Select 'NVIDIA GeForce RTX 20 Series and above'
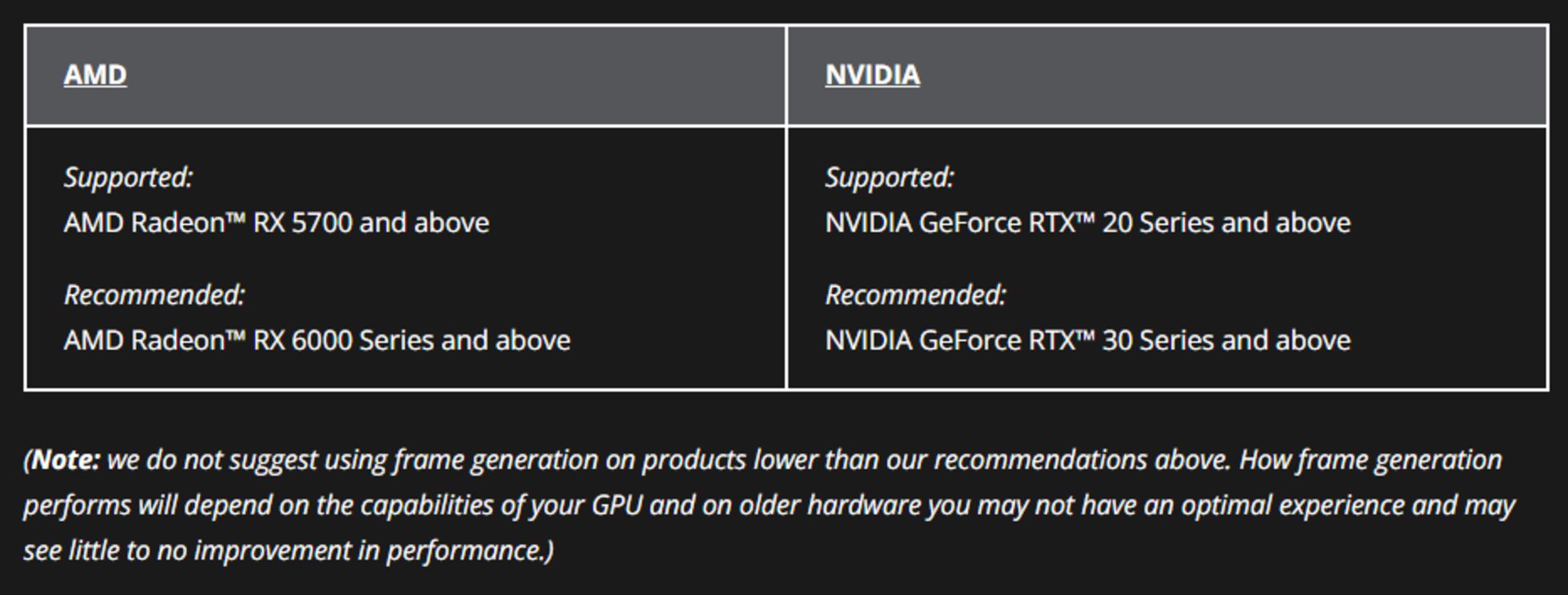1568x595 pixels. (x=1088, y=222)
